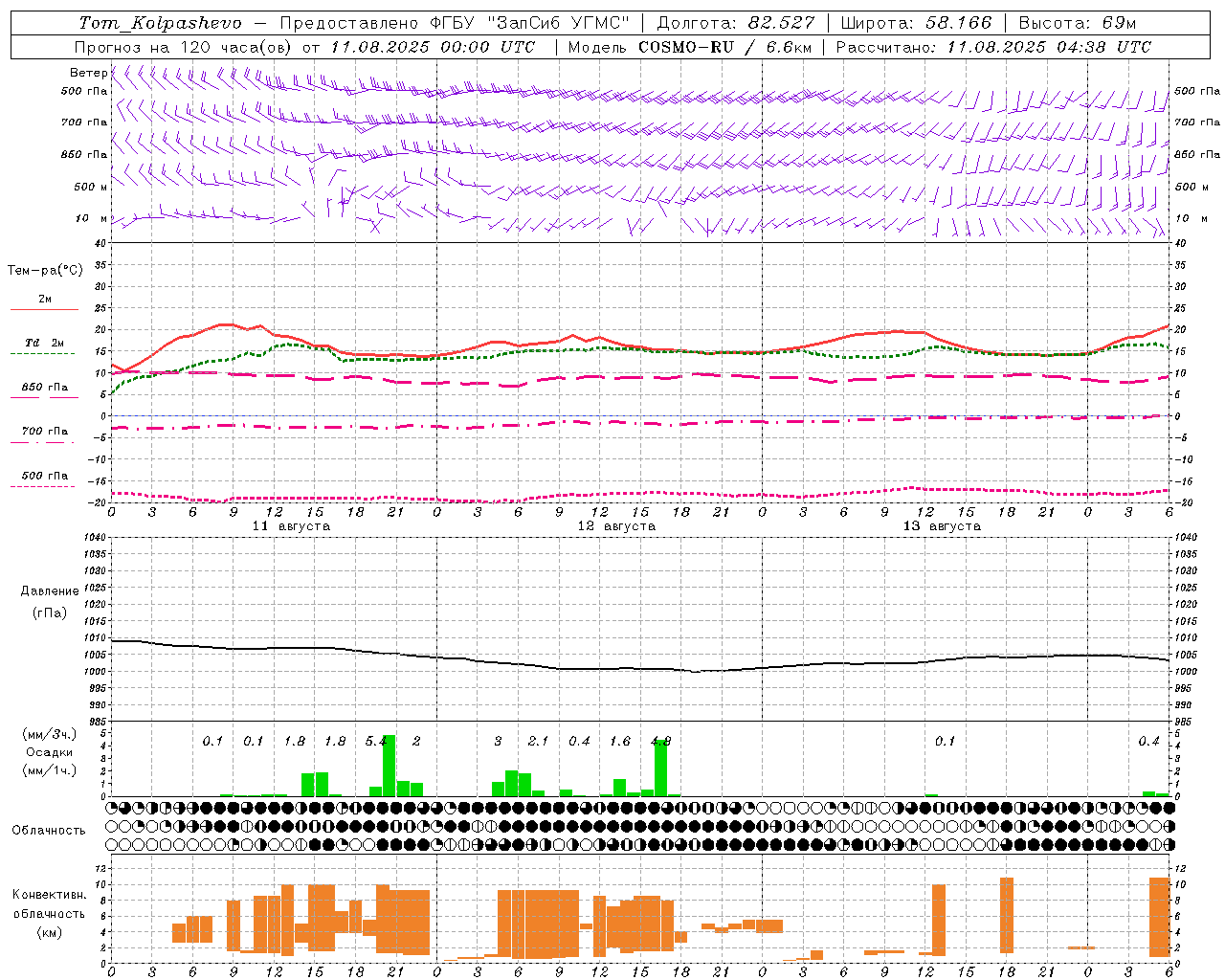Viewport: 1225px width, 980px height.
Task: Click the red 2м temperature legend line
Action: (44, 309)
